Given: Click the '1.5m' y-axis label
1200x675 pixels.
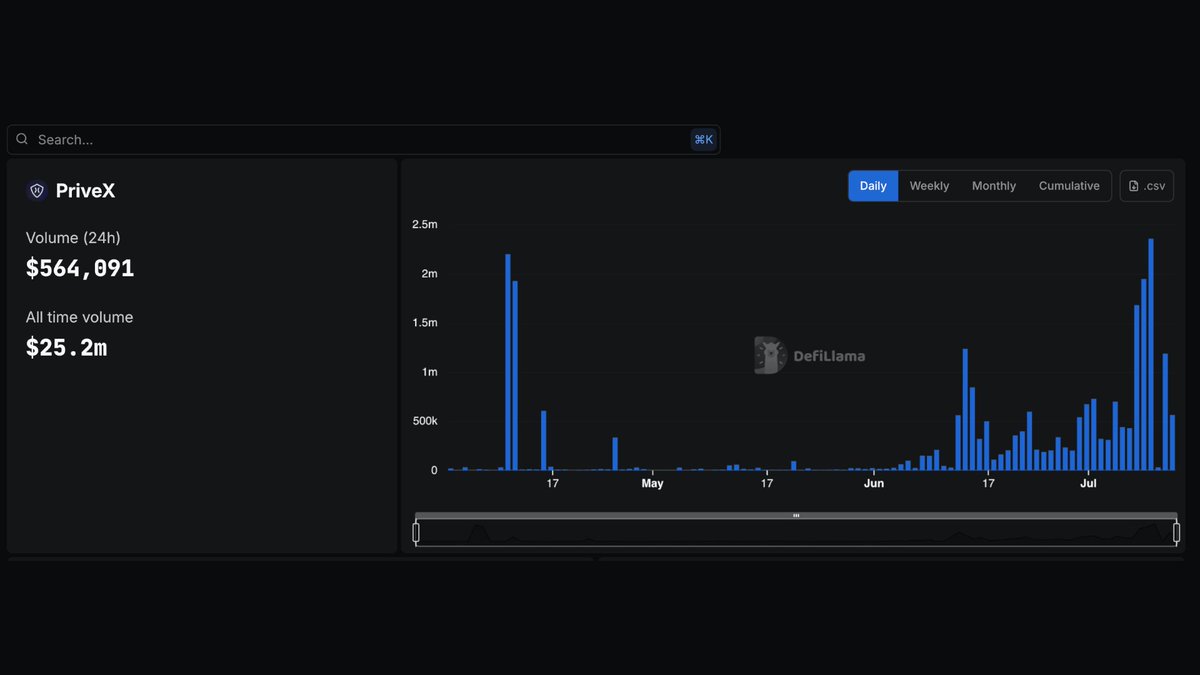Looking at the screenshot, I should click(425, 323).
